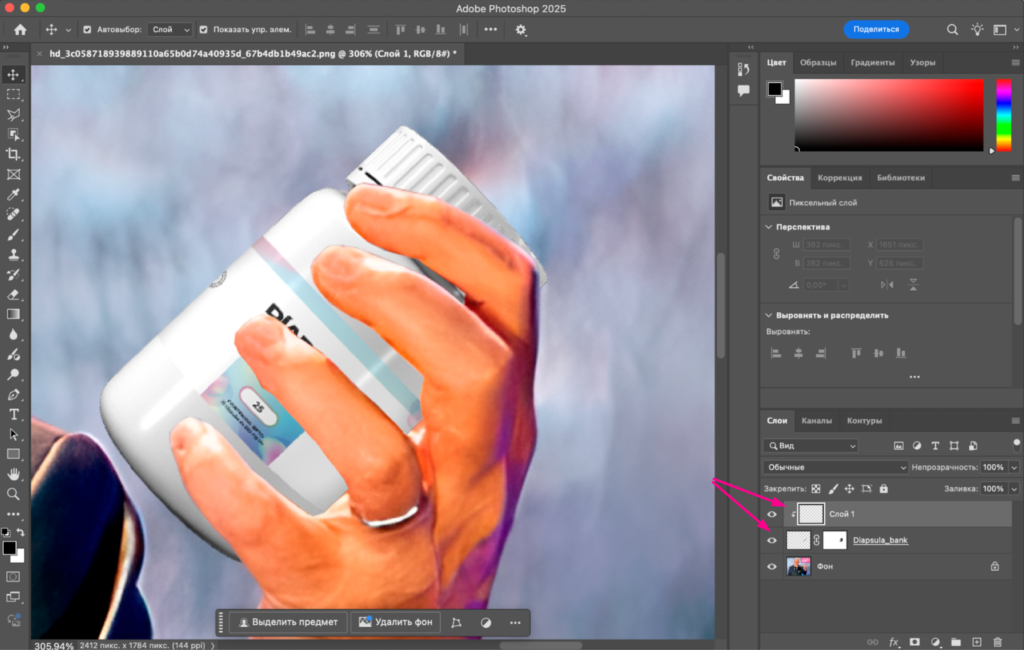Select the Brush tool in the toolbar
Viewport: 1024px width, 650px height.
pos(14,234)
